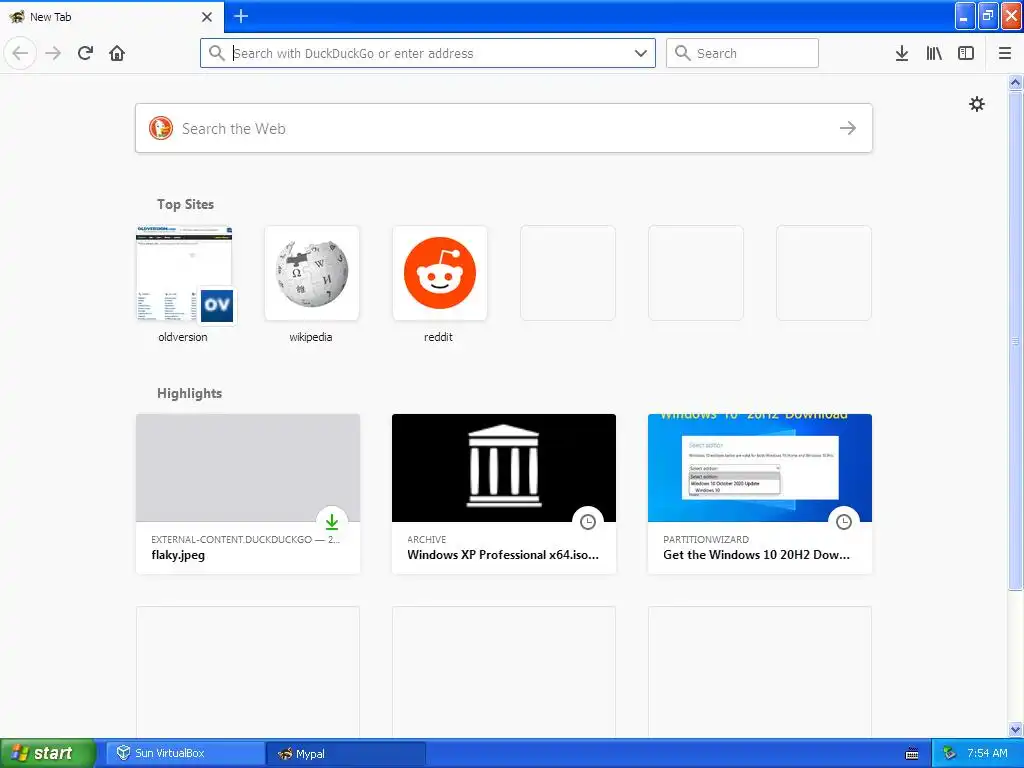The width and height of the screenshot is (1024, 768).
Task: Click the history clock on PartitionWizard card
Action: click(844, 522)
